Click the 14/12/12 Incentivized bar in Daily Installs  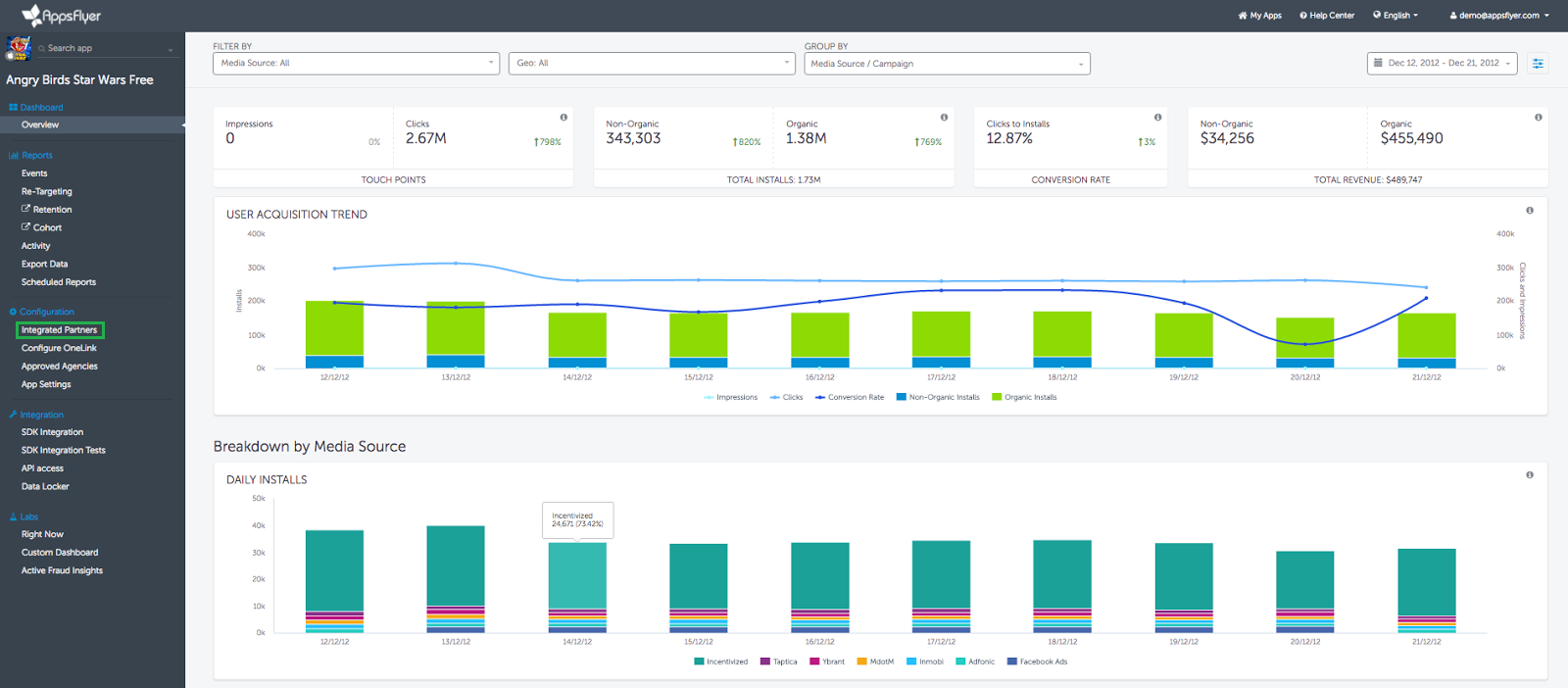point(577,575)
